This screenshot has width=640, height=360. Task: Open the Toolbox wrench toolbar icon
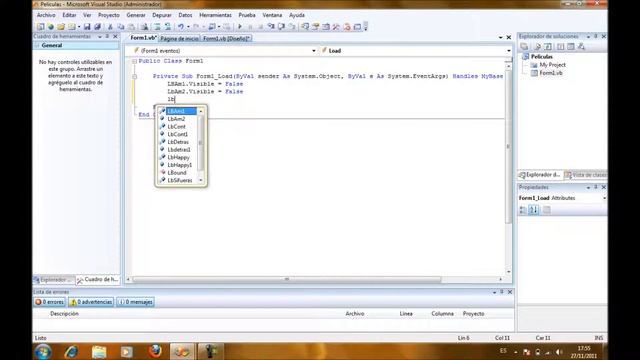point(336,27)
